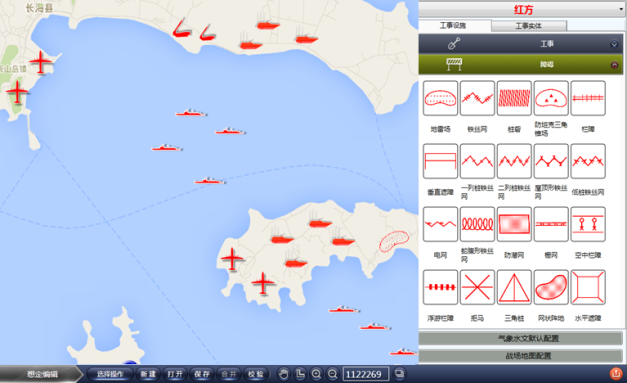Click the zoom in magnifier button

point(316,374)
